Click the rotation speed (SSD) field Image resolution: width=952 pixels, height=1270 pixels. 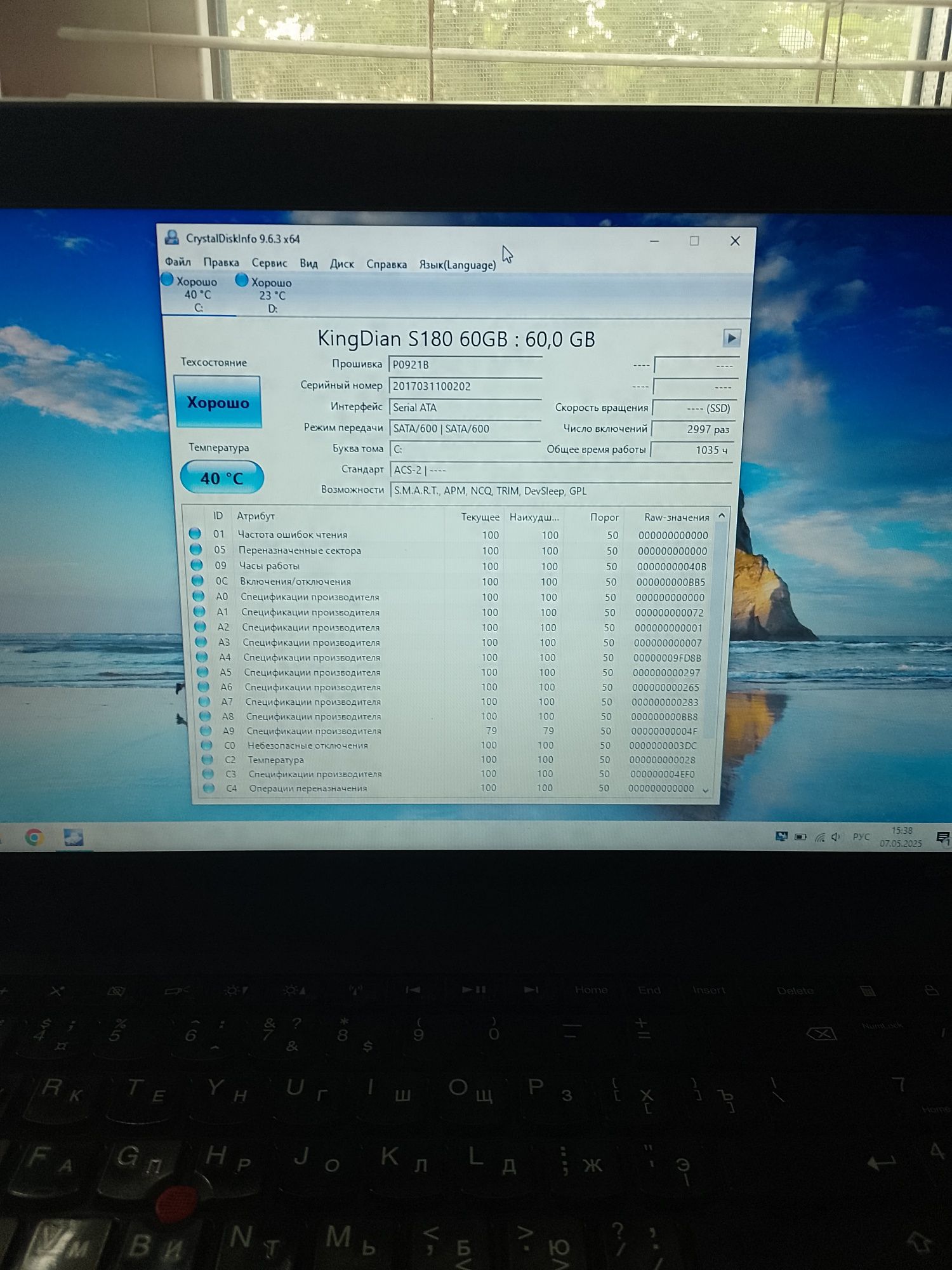click(694, 408)
